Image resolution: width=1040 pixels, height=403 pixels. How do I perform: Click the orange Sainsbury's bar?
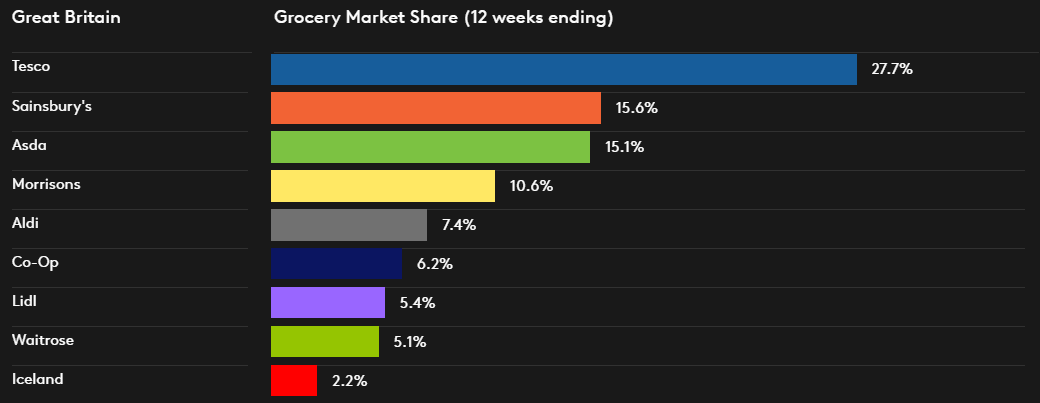(435, 108)
